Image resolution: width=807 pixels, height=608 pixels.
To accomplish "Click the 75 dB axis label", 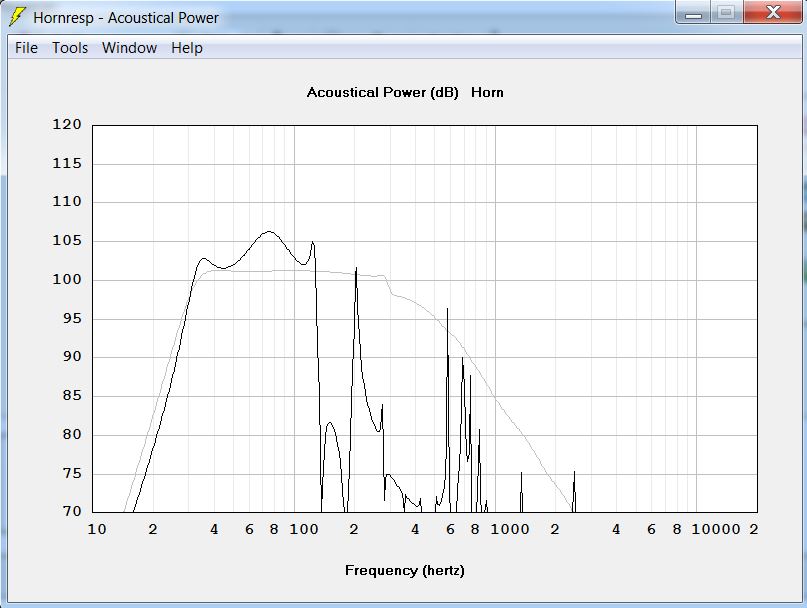I will click(72, 474).
